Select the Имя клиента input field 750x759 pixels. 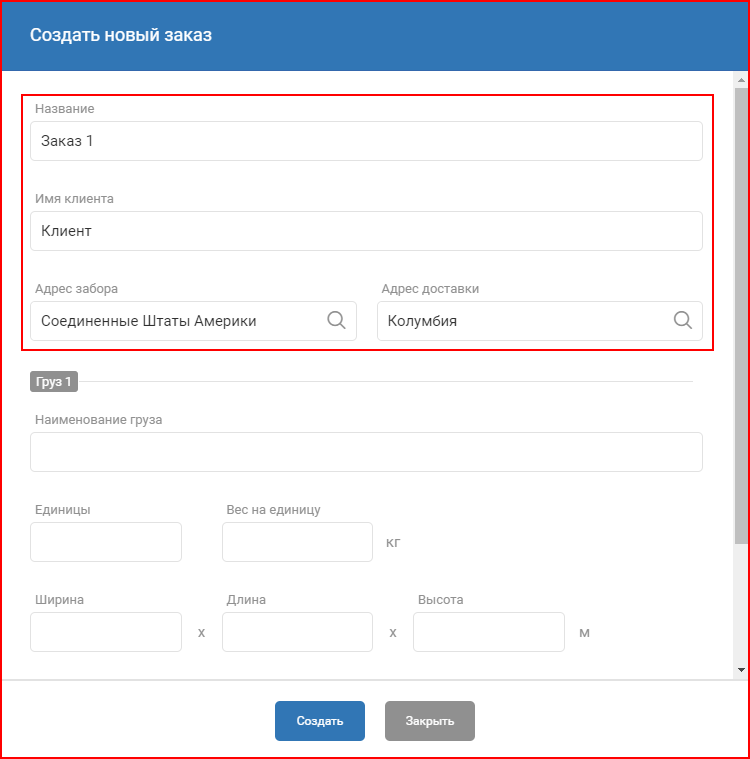tap(366, 231)
